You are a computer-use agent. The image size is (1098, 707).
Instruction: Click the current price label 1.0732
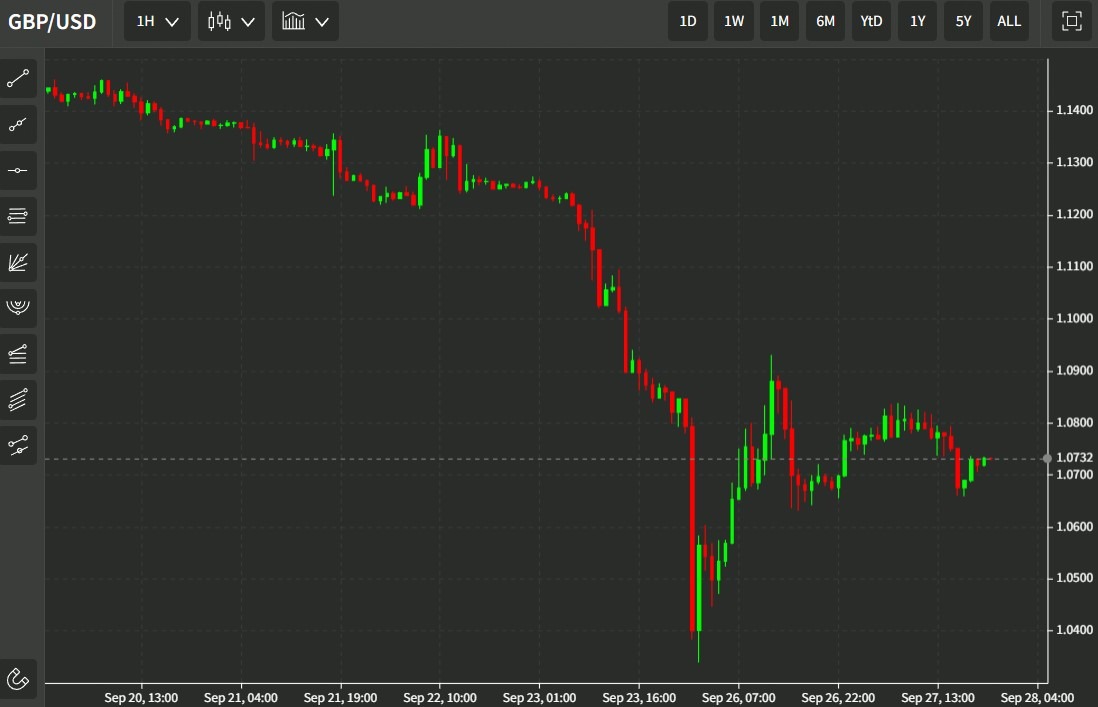(1074, 457)
